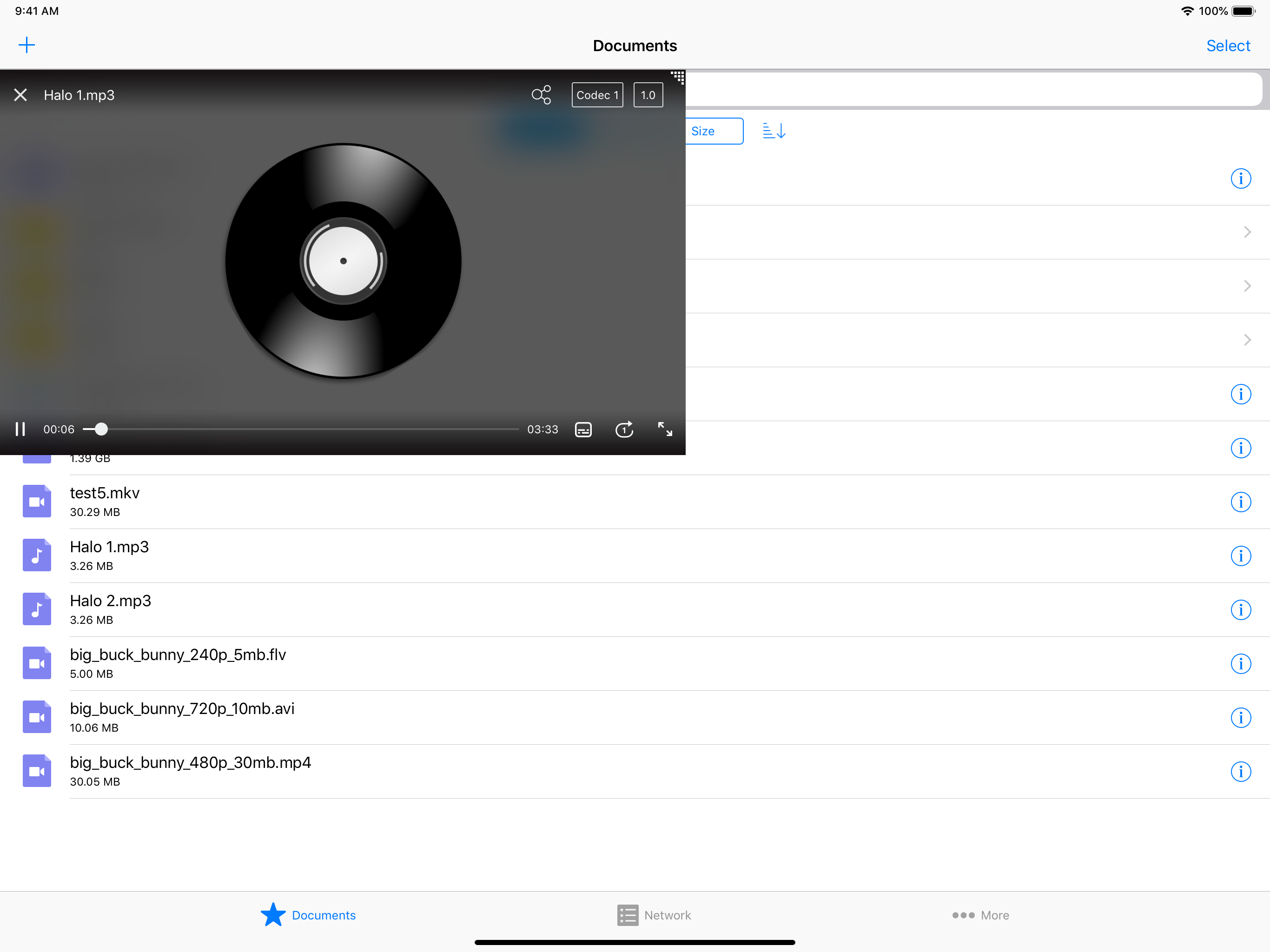The width and height of the screenshot is (1270, 952).
Task: Click the Size sort option
Action: click(712, 131)
